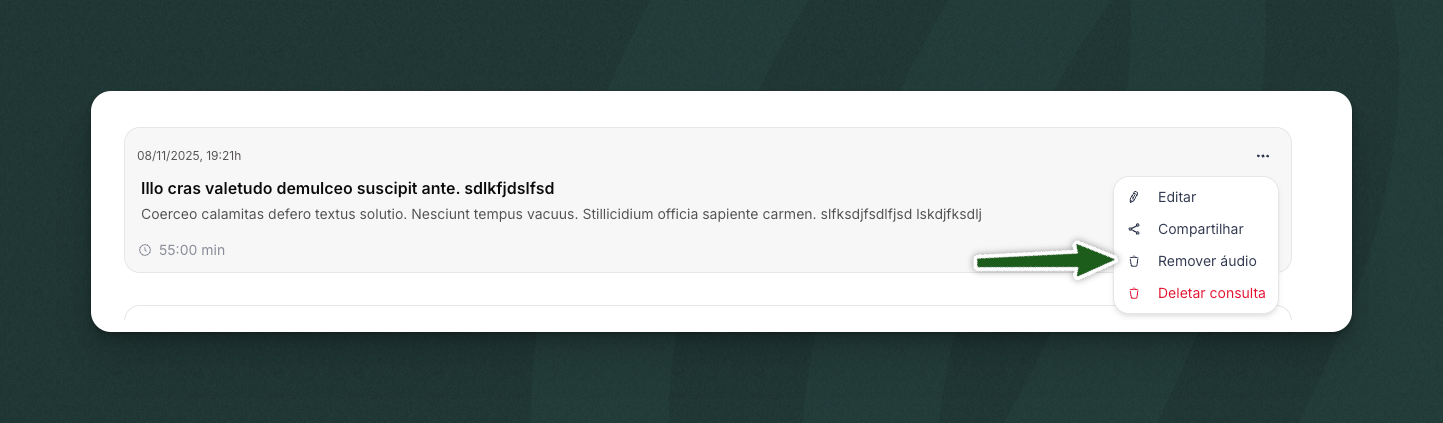Click "lskdjfksdlj" at the description's end
The width and height of the screenshot is (1443, 423).
point(942,214)
